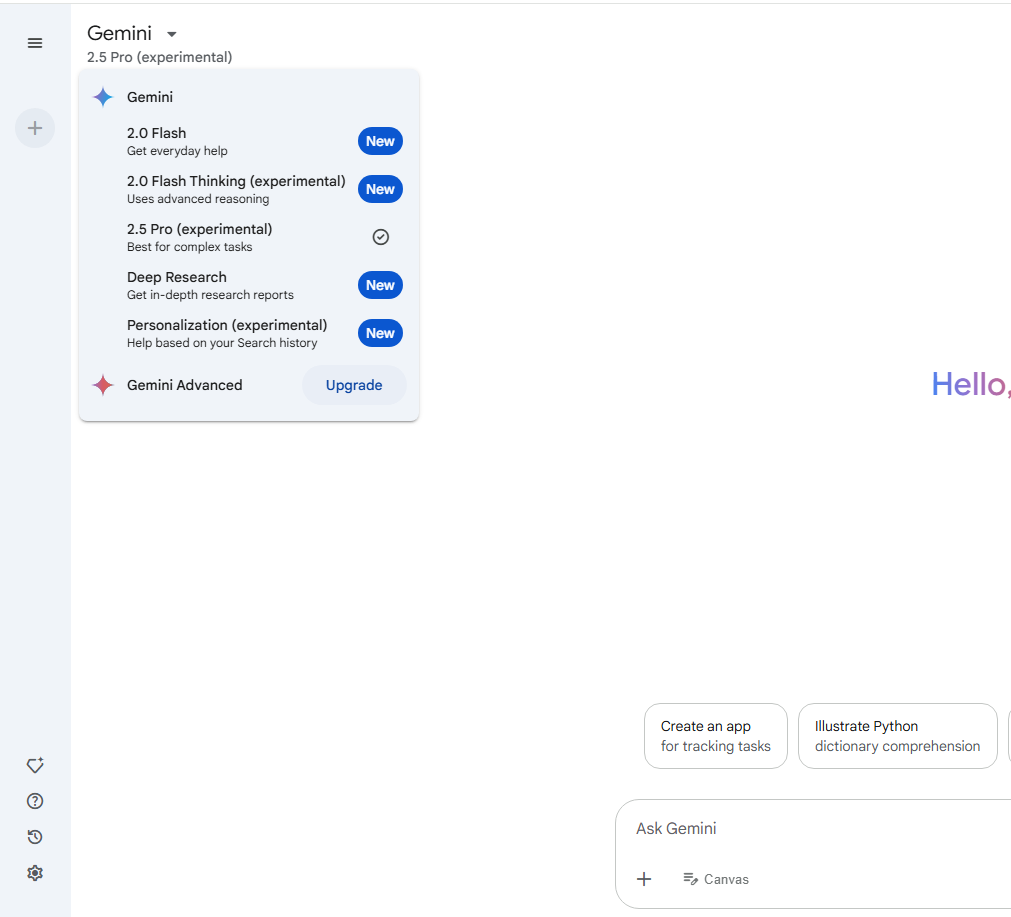Click New badge beside Deep Research
The image size is (1011, 917).
point(380,286)
